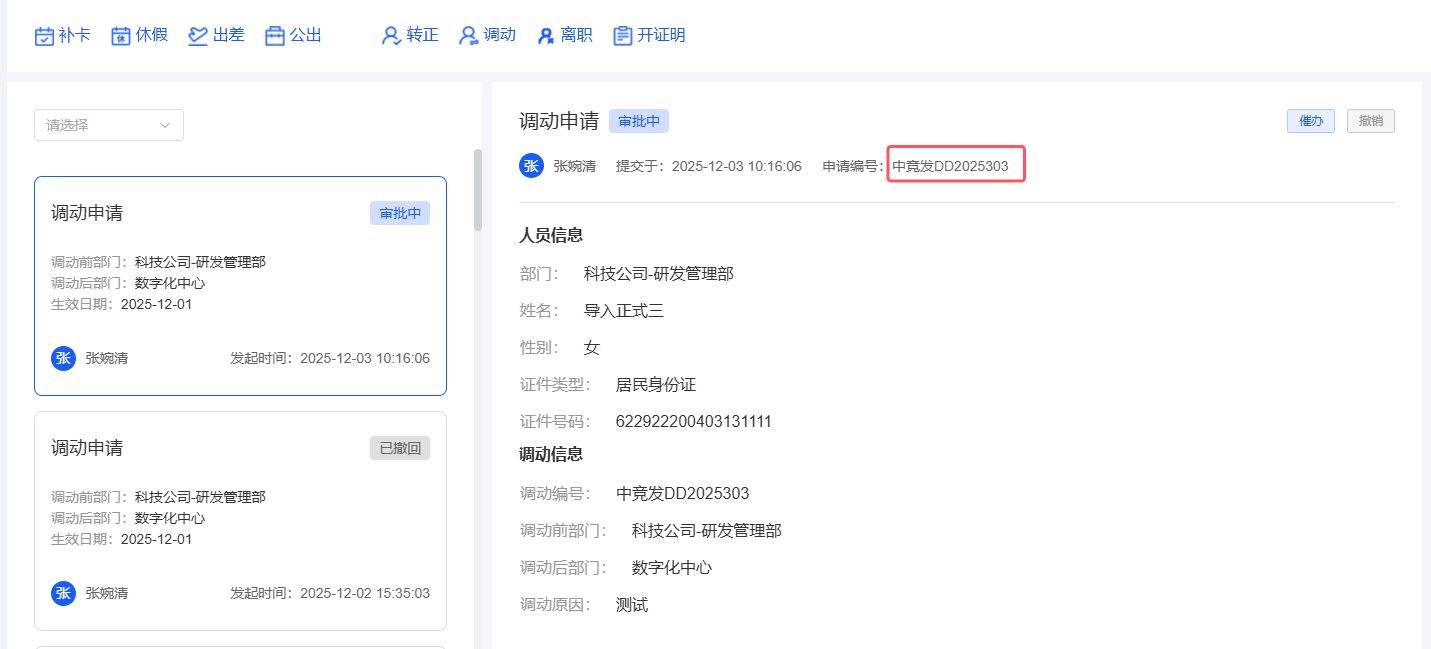The width and height of the screenshot is (1431, 649).
Task: Open the 请选择 filter dropdown
Action: click(x=108, y=125)
